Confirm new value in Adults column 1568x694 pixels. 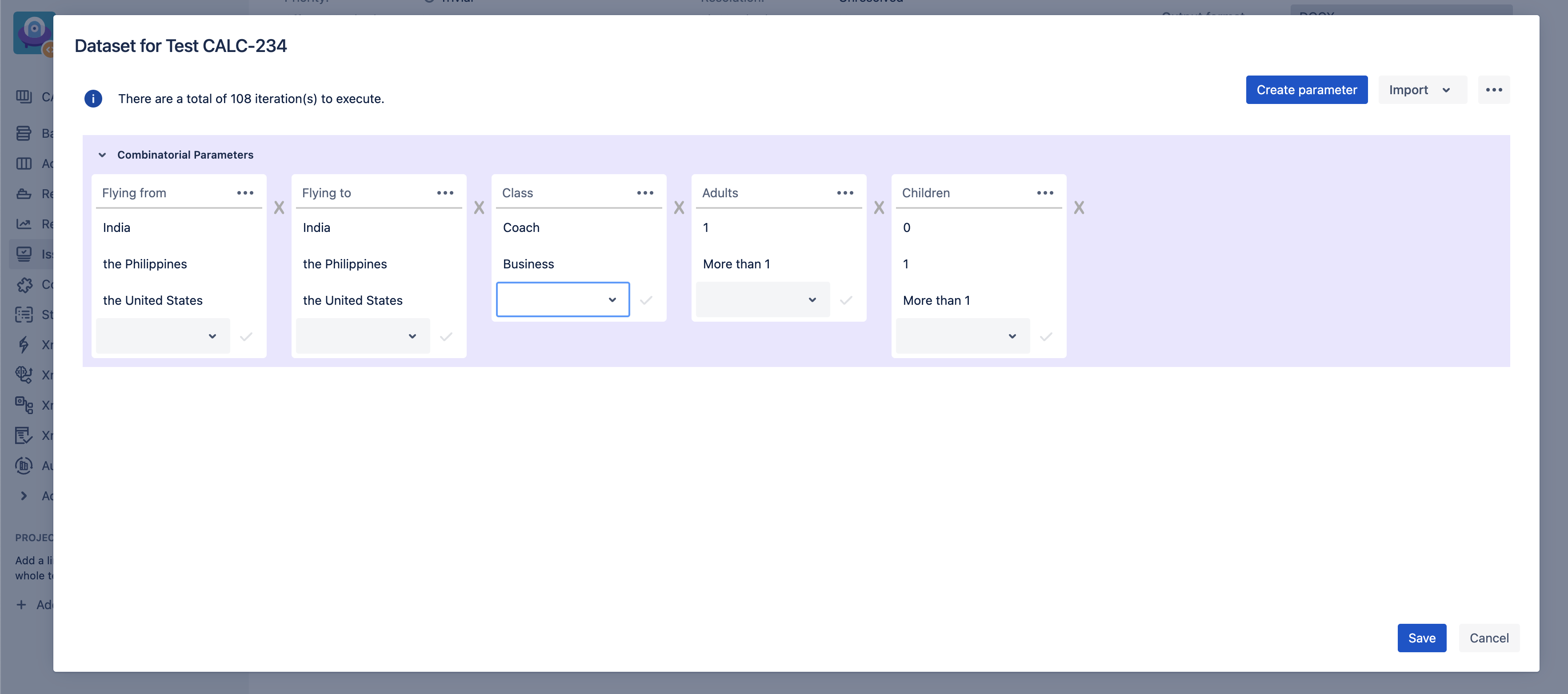point(846,300)
